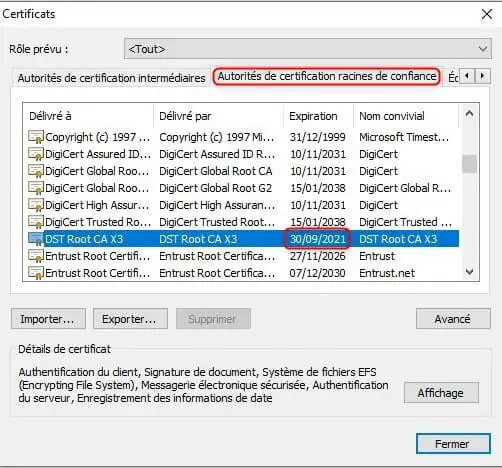Click the 30/09/2021 expiration date

[318, 239]
